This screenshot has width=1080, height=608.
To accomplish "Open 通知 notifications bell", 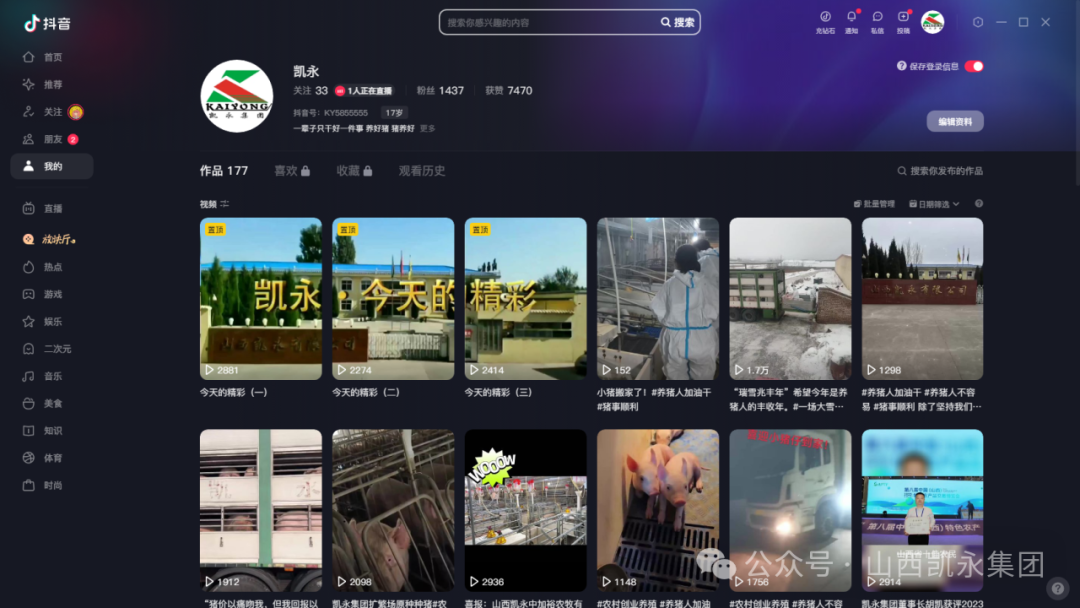I will (x=851, y=22).
